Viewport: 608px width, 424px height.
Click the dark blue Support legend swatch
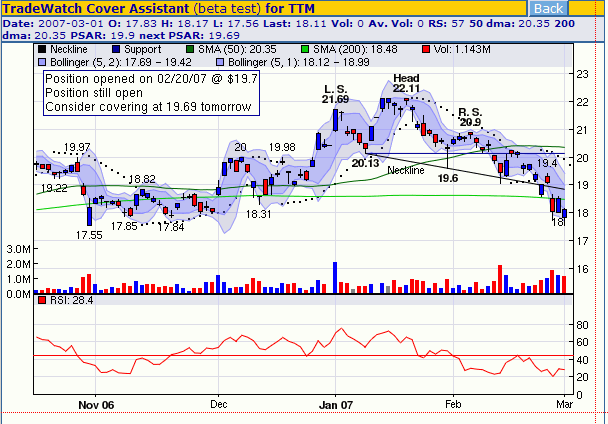coord(116,49)
